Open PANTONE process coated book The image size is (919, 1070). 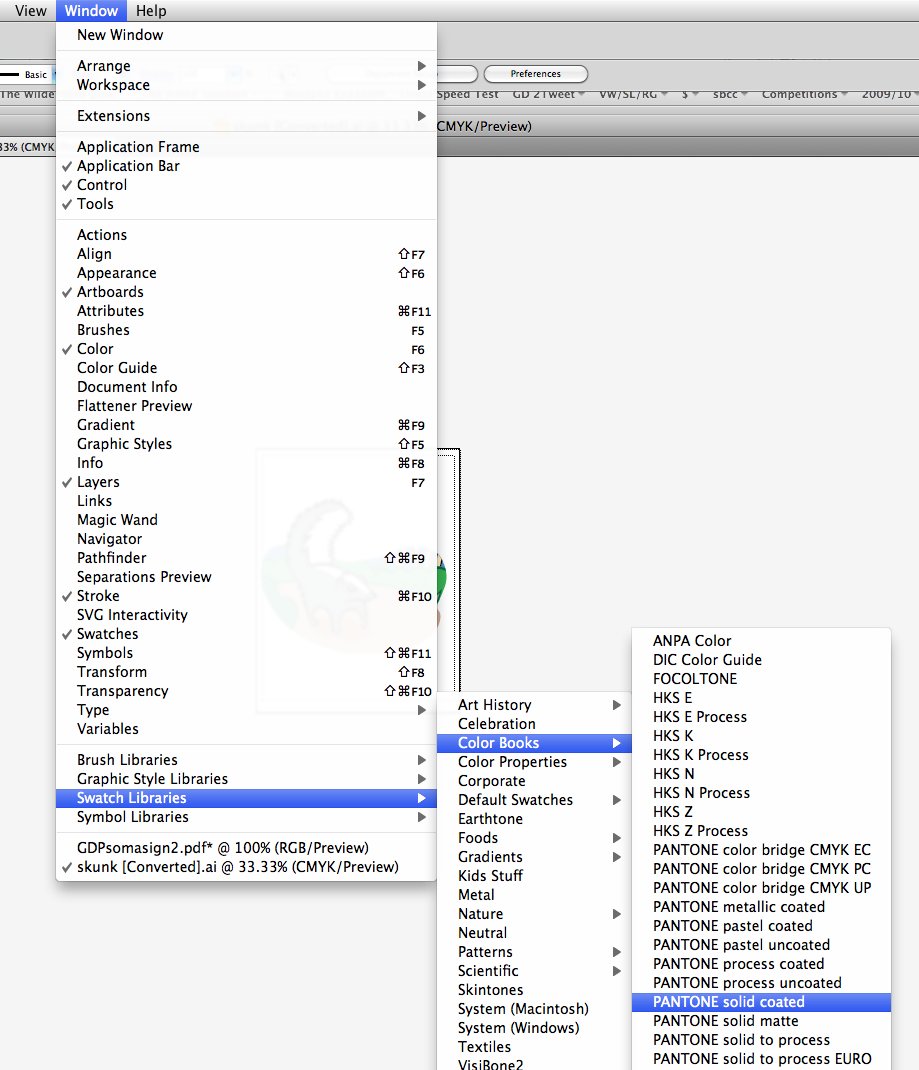point(761,964)
